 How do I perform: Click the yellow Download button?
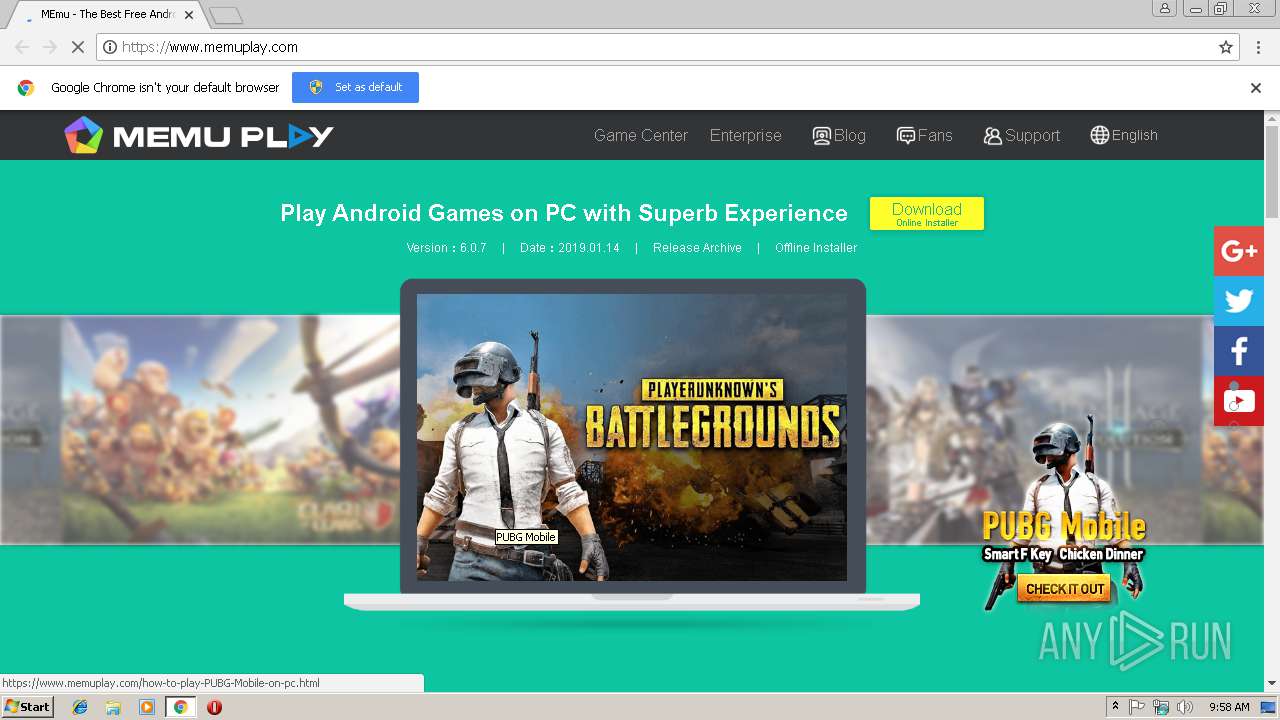click(927, 213)
